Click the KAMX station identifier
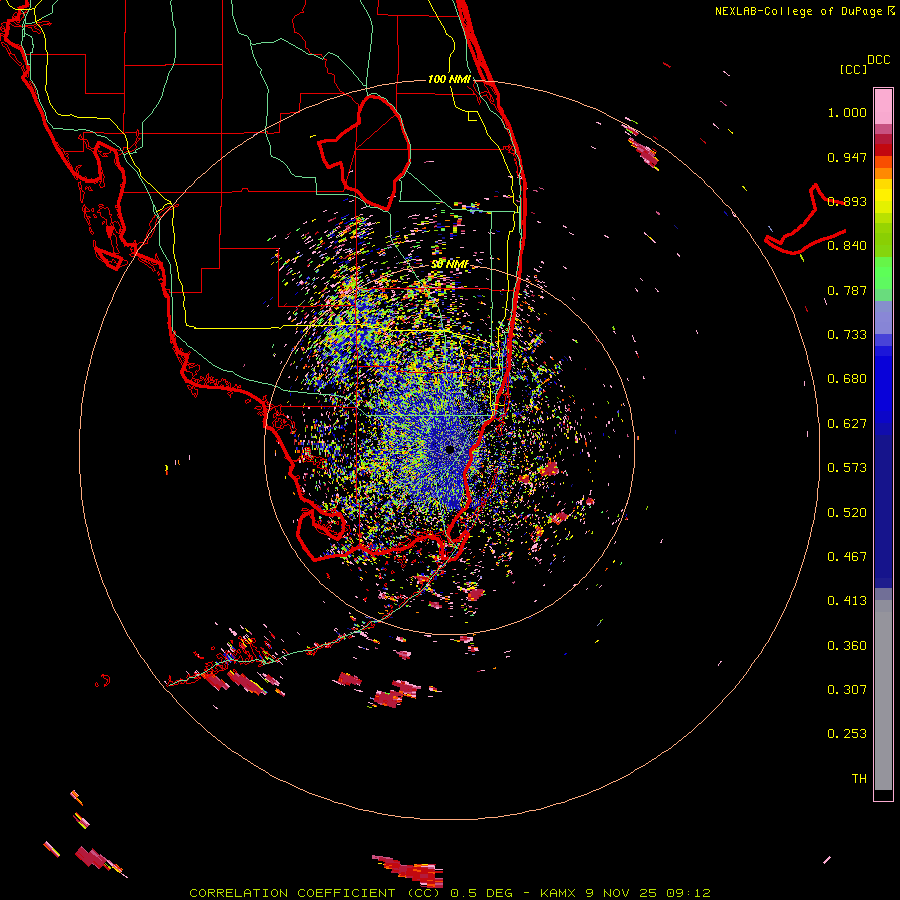The image size is (900, 900). [557, 893]
